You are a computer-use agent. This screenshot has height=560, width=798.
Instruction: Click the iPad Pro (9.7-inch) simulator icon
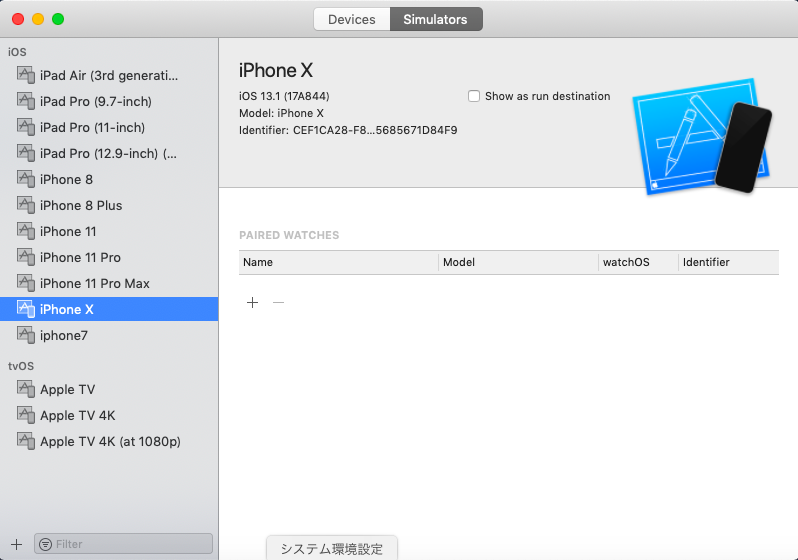[25, 101]
